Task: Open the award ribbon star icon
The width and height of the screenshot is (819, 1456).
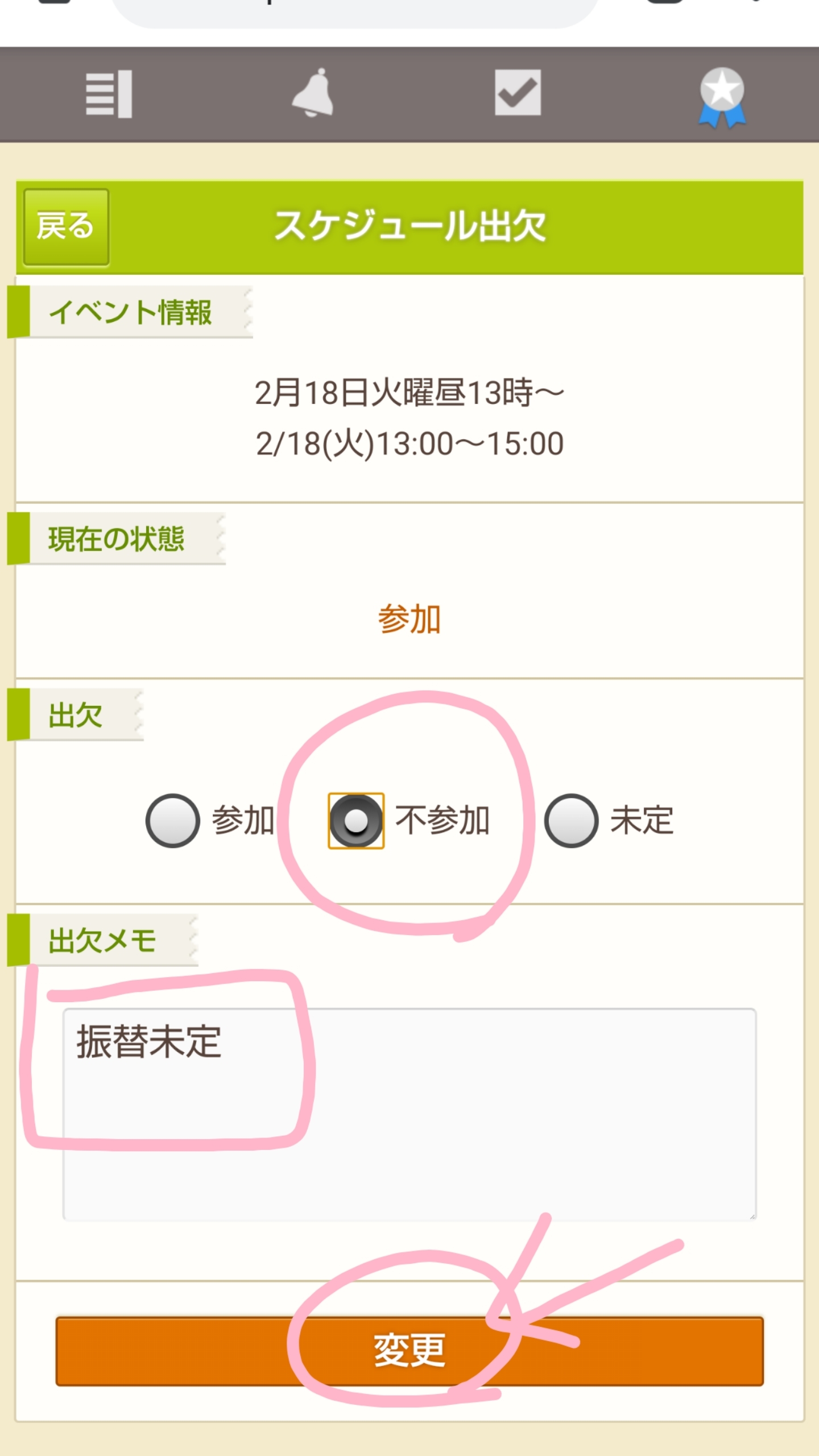Action: (722, 97)
